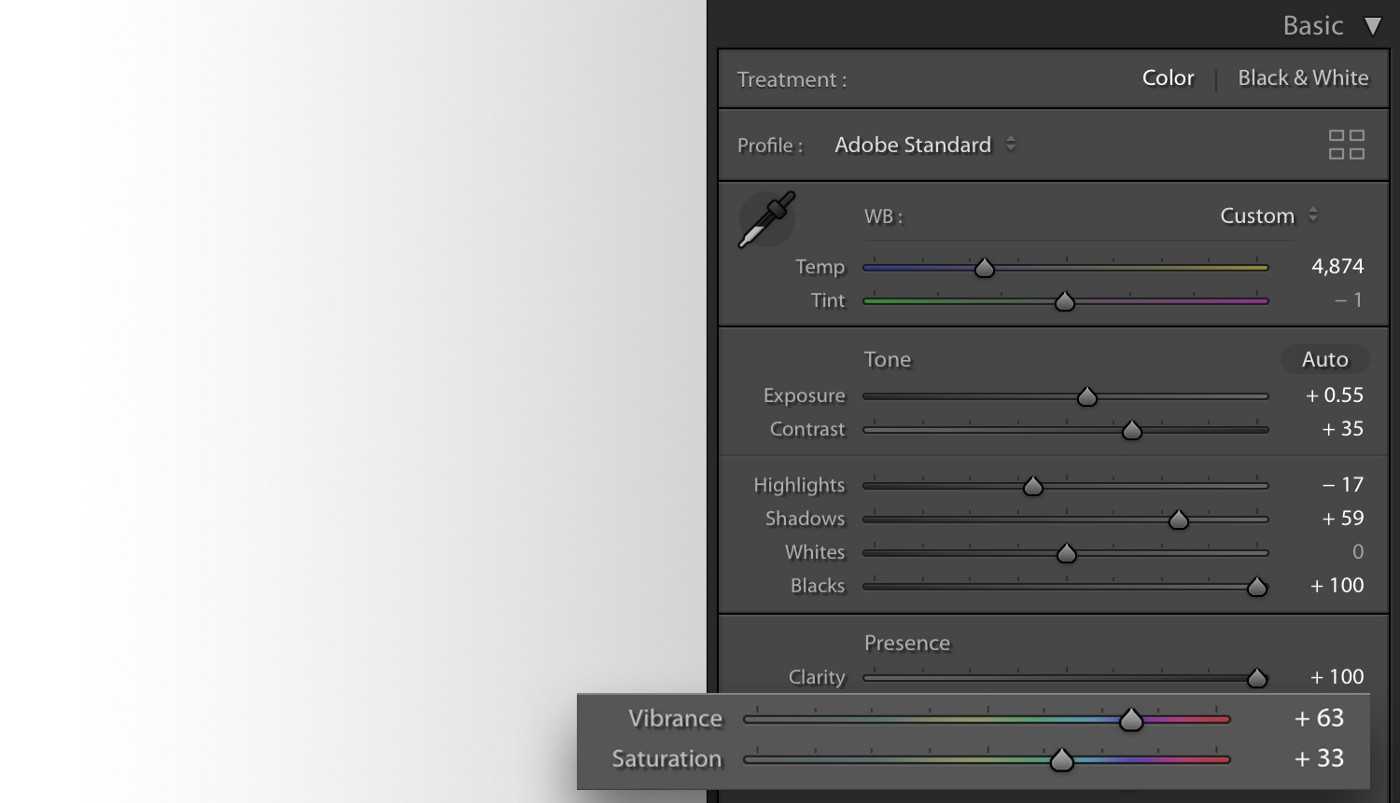Click the Saturation slider handle
The width and height of the screenshot is (1400, 803).
(x=1061, y=760)
